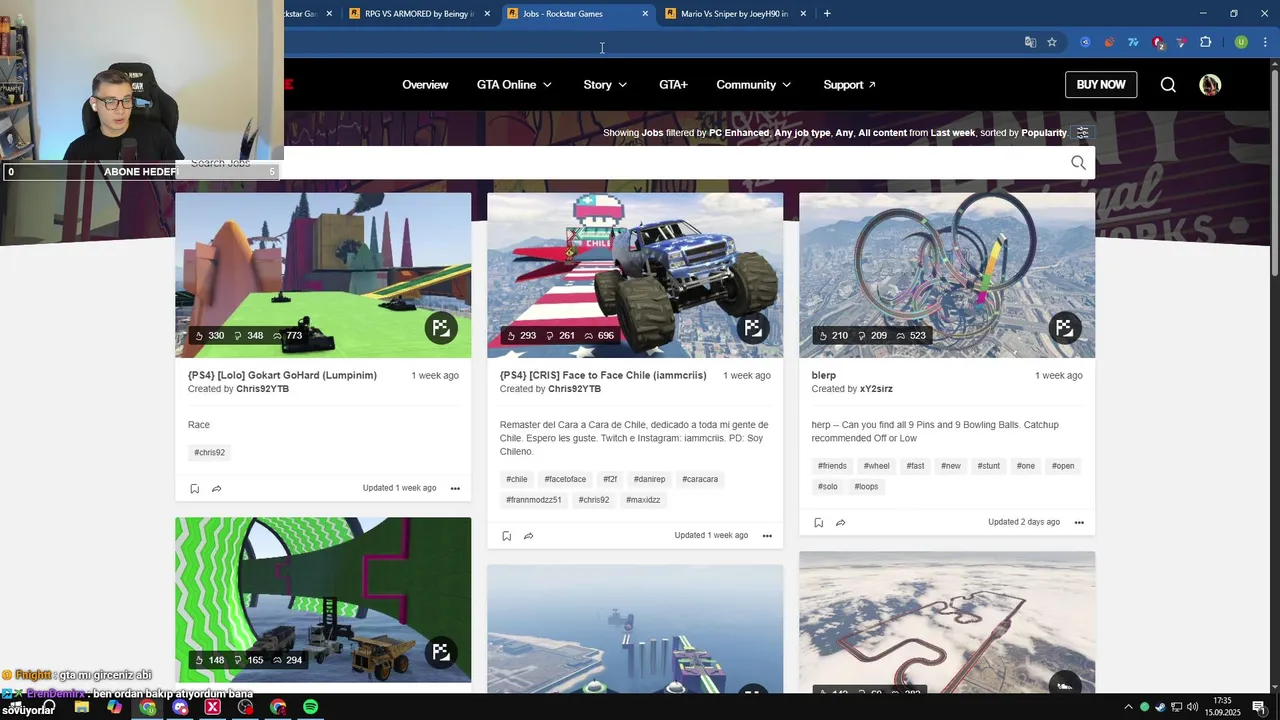Show hidden system tray icons
Screen dimensions: 1280x720
[1128, 707]
